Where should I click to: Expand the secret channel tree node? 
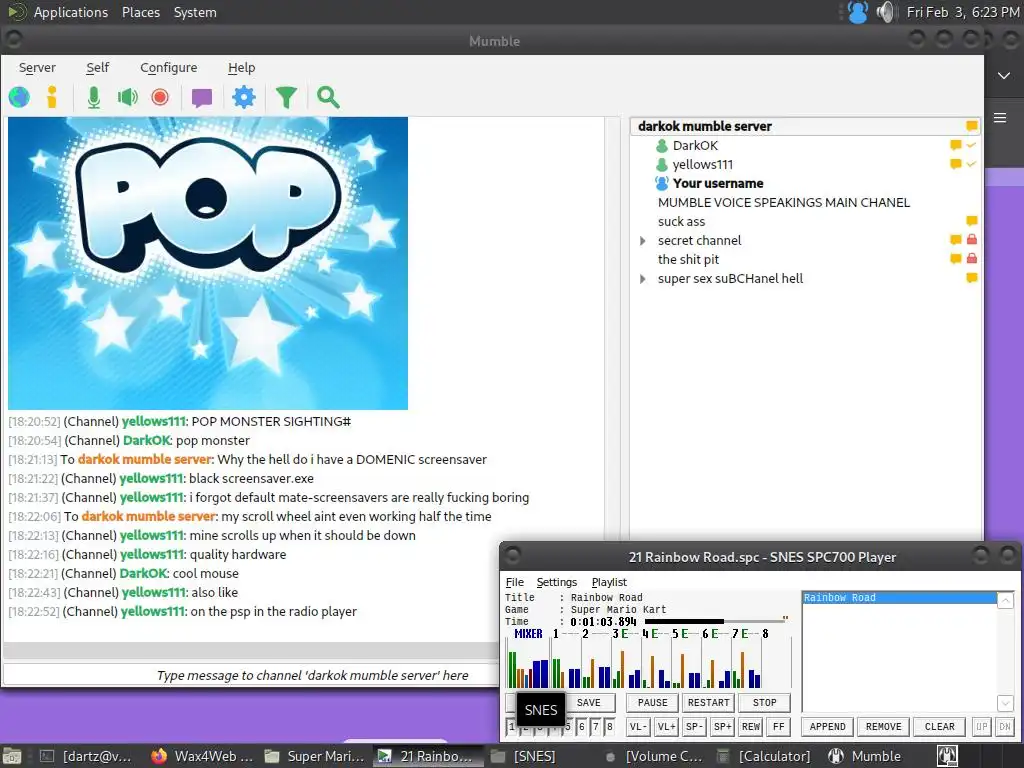pyautogui.click(x=643, y=241)
